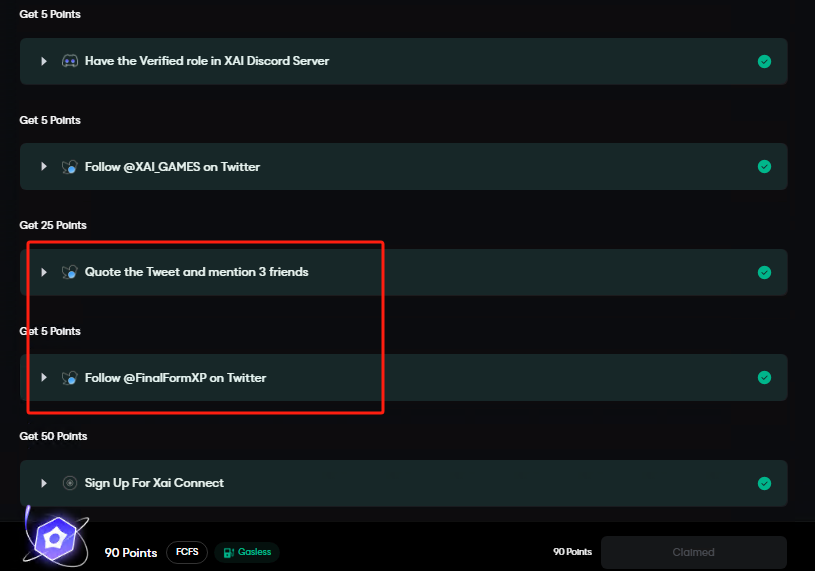Click the circle icon beside Sign Up For Xai Connect

click(70, 483)
